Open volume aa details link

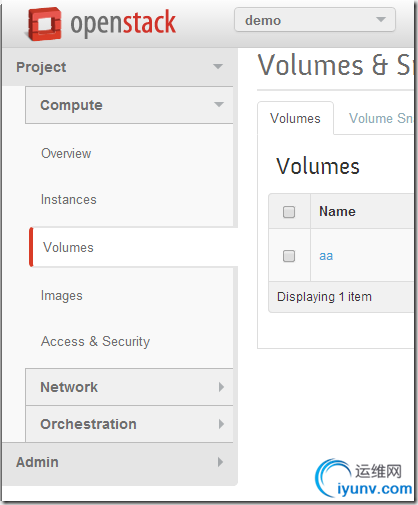(x=326, y=256)
